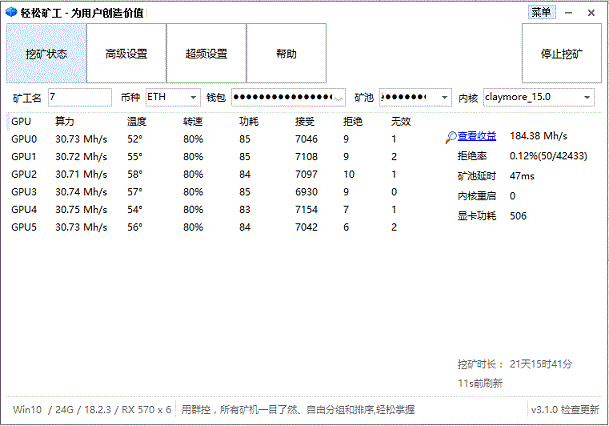
Task: Click the magnifier icon beside 查看收益
Action: click(450, 135)
